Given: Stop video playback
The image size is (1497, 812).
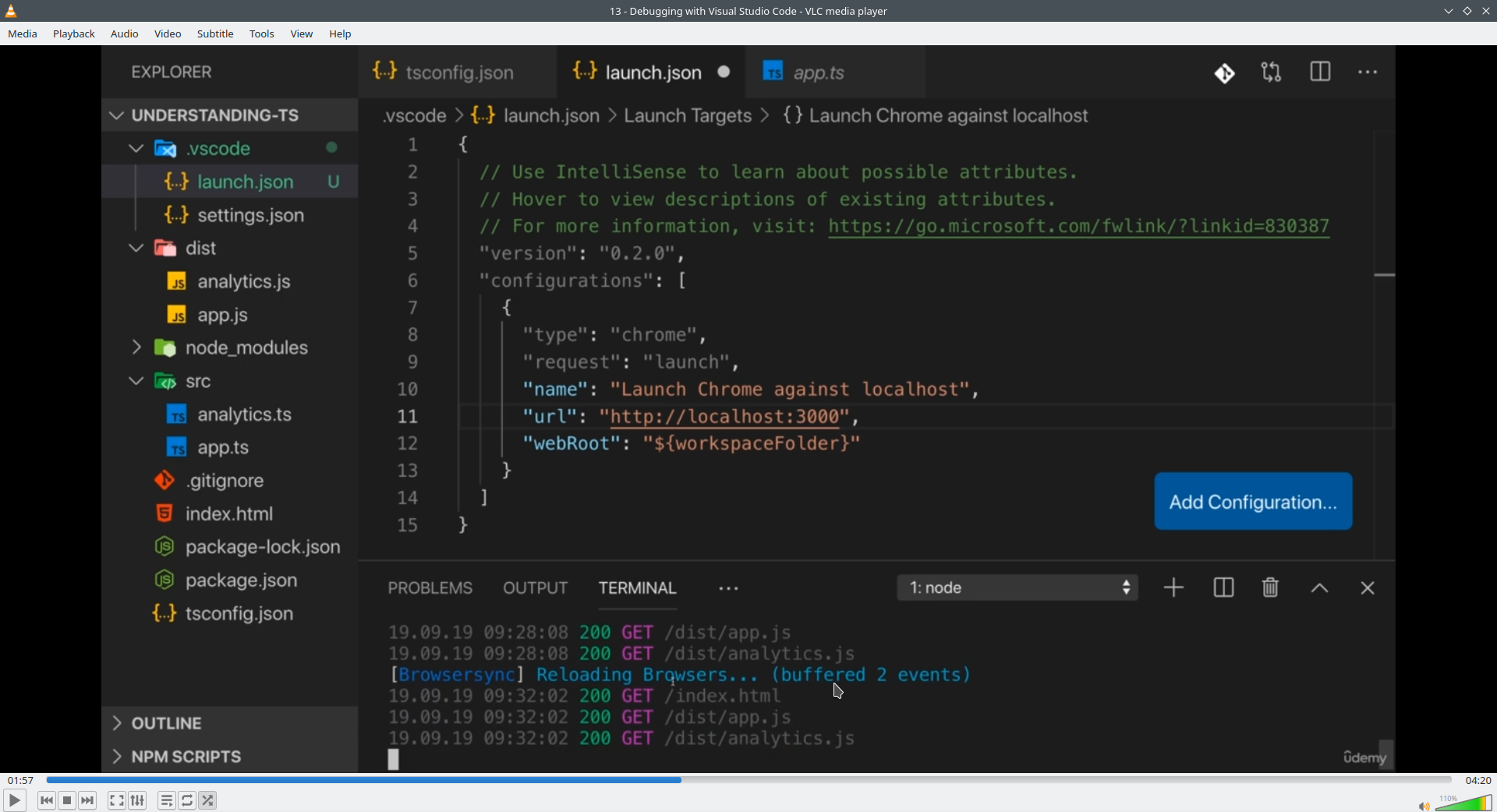Looking at the screenshot, I should coord(67,800).
